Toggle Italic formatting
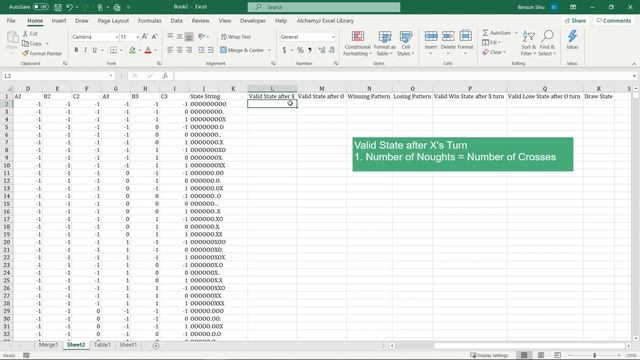This screenshot has height=360, width=640. coord(85,50)
